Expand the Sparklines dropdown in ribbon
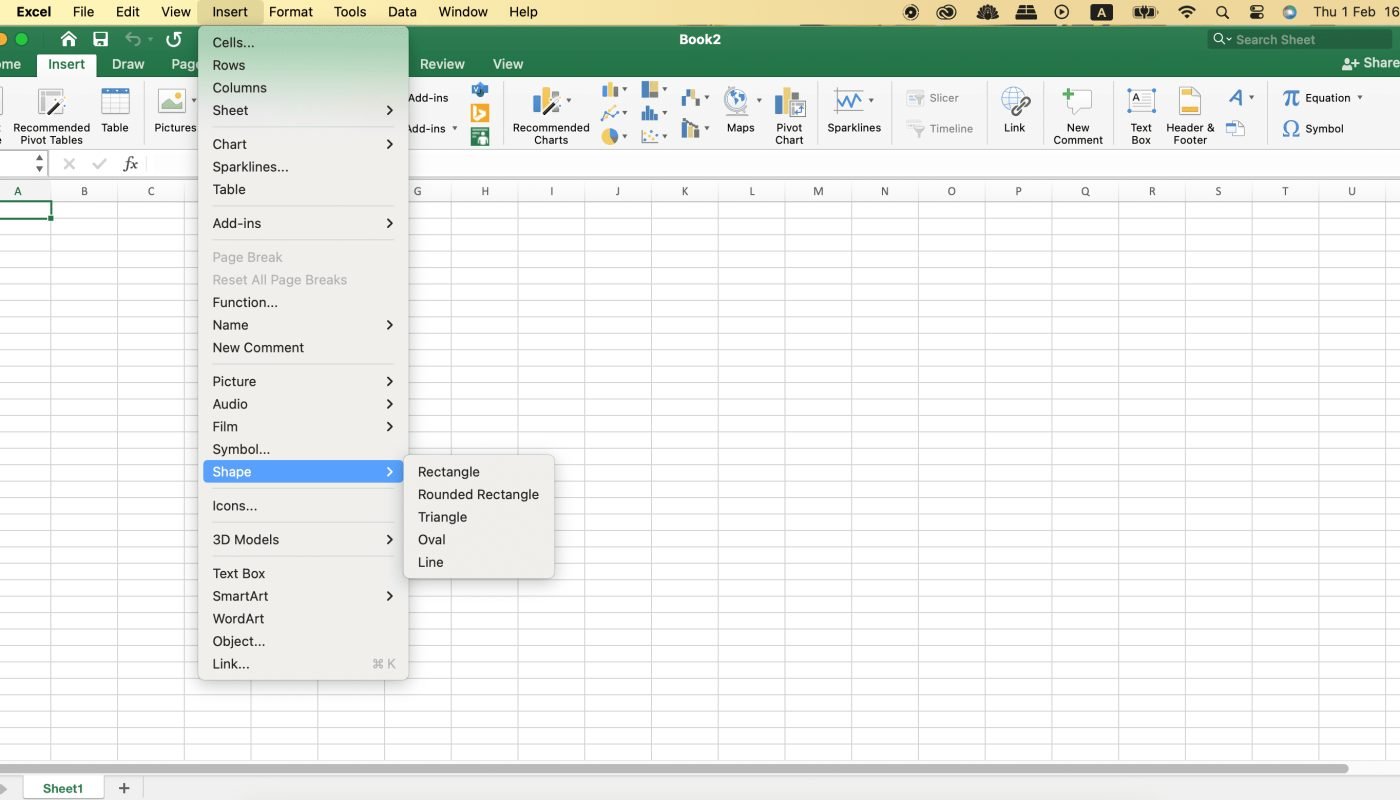1400x800 pixels. coord(871,100)
